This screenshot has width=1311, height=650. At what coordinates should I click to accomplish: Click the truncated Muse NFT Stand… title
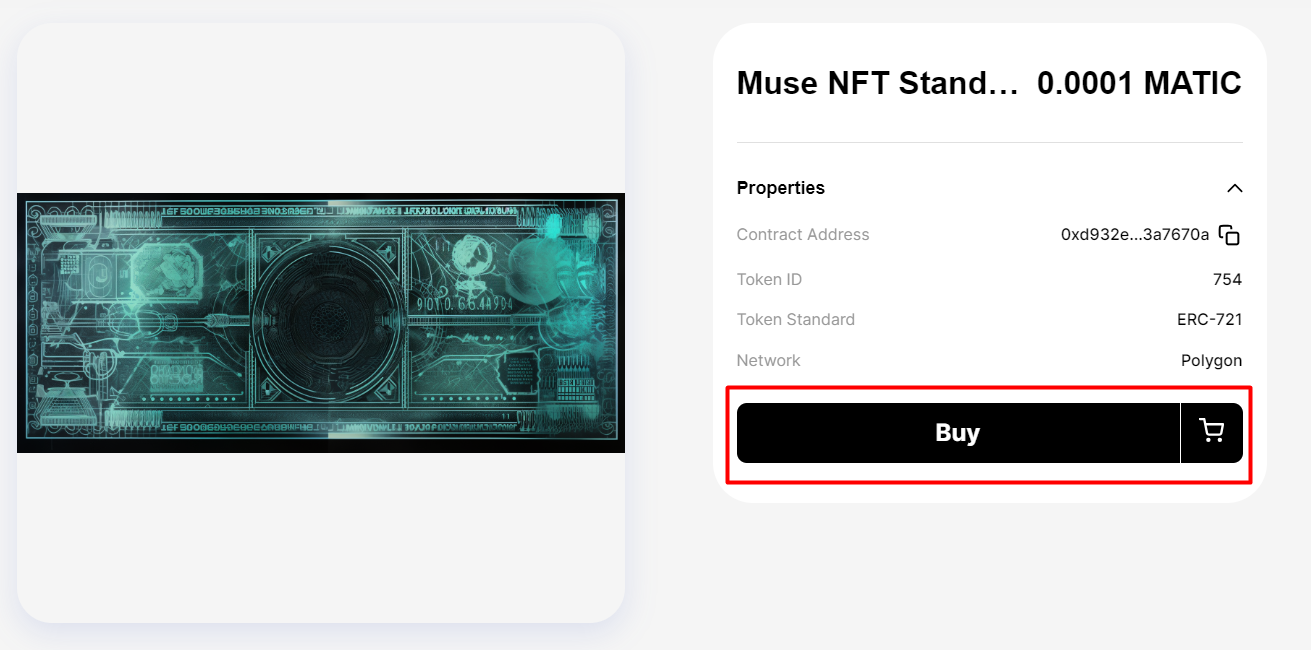tap(877, 83)
